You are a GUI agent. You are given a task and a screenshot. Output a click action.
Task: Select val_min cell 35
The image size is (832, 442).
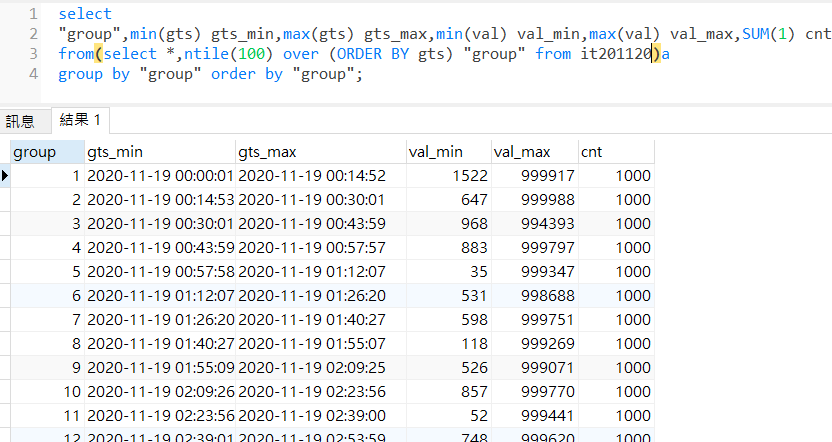click(448, 272)
